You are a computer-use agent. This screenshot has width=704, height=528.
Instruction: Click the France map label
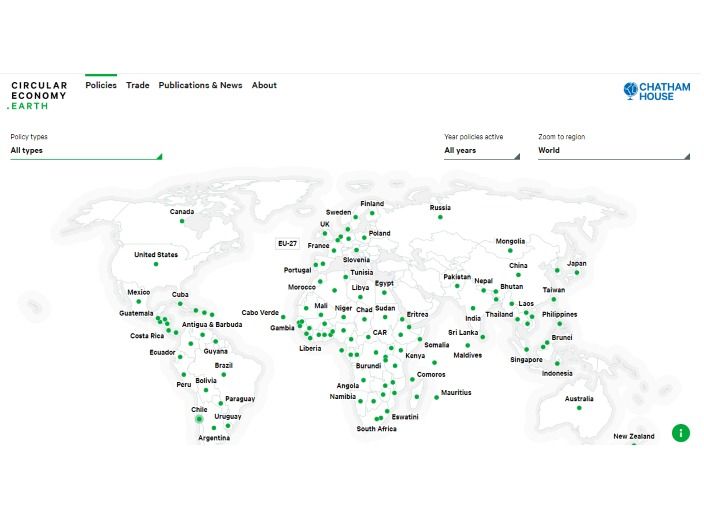click(x=318, y=246)
